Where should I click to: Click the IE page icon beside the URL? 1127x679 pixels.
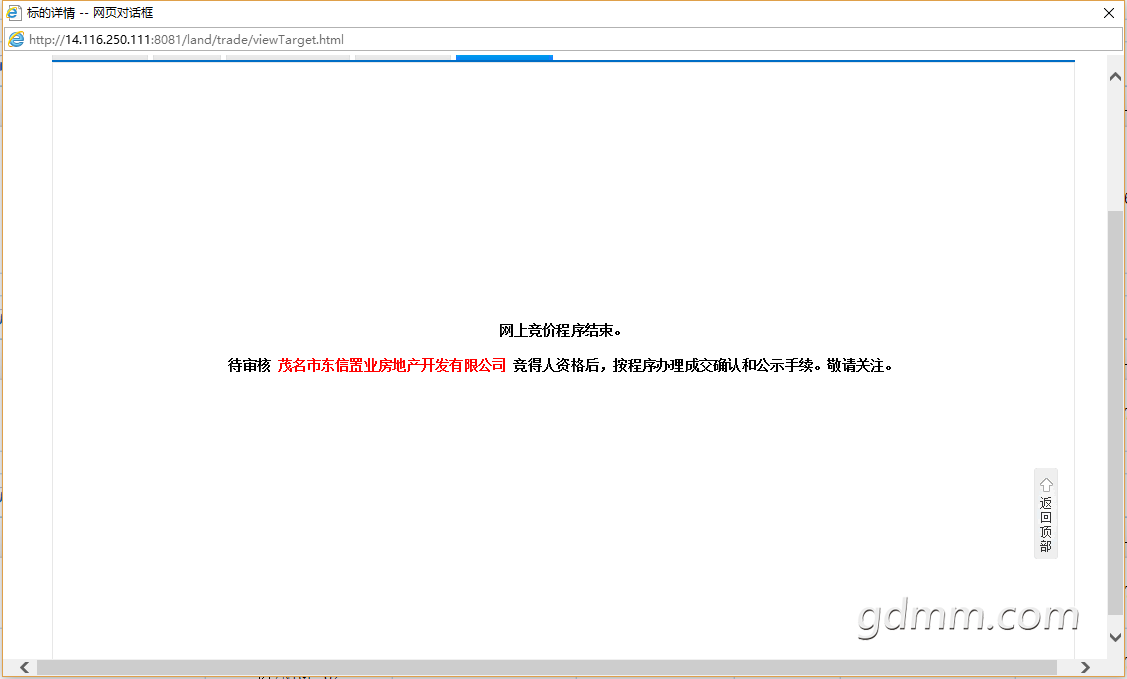tap(16, 40)
